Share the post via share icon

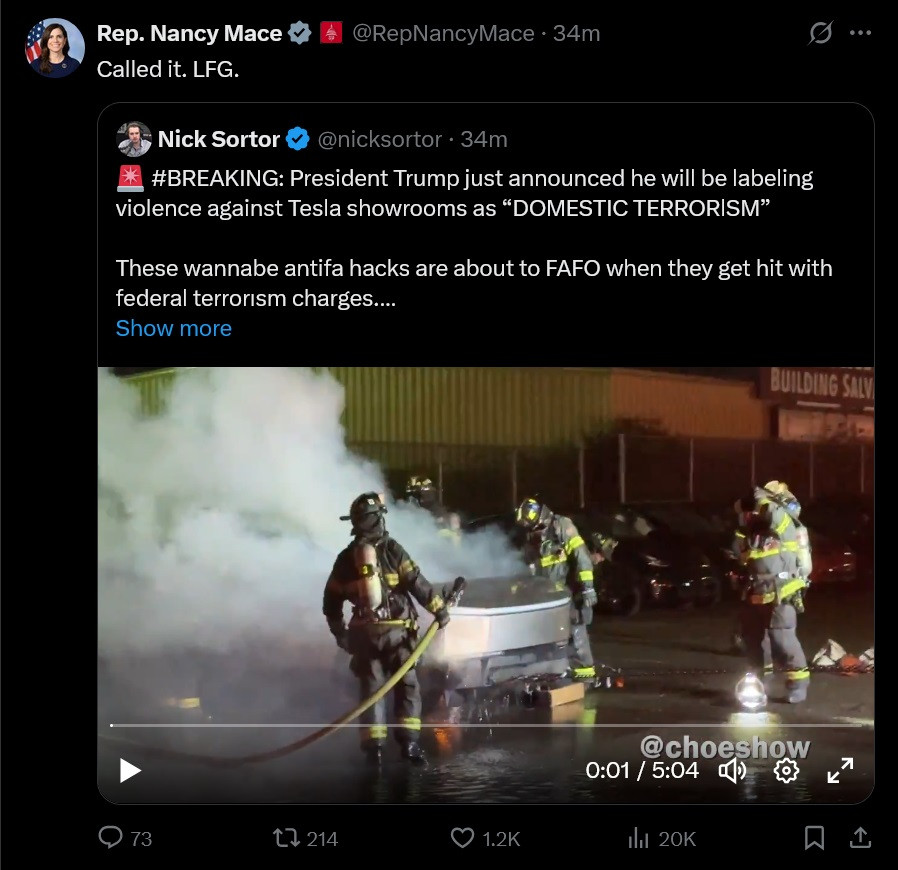click(x=858, y=838)
